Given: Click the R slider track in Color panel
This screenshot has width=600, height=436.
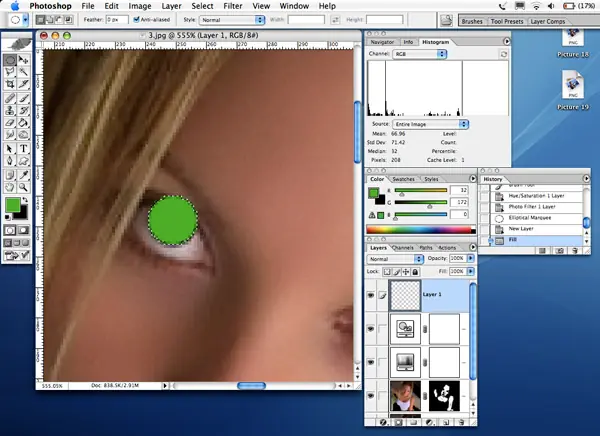Looking at the screenshot, I should tap(421, 190).
